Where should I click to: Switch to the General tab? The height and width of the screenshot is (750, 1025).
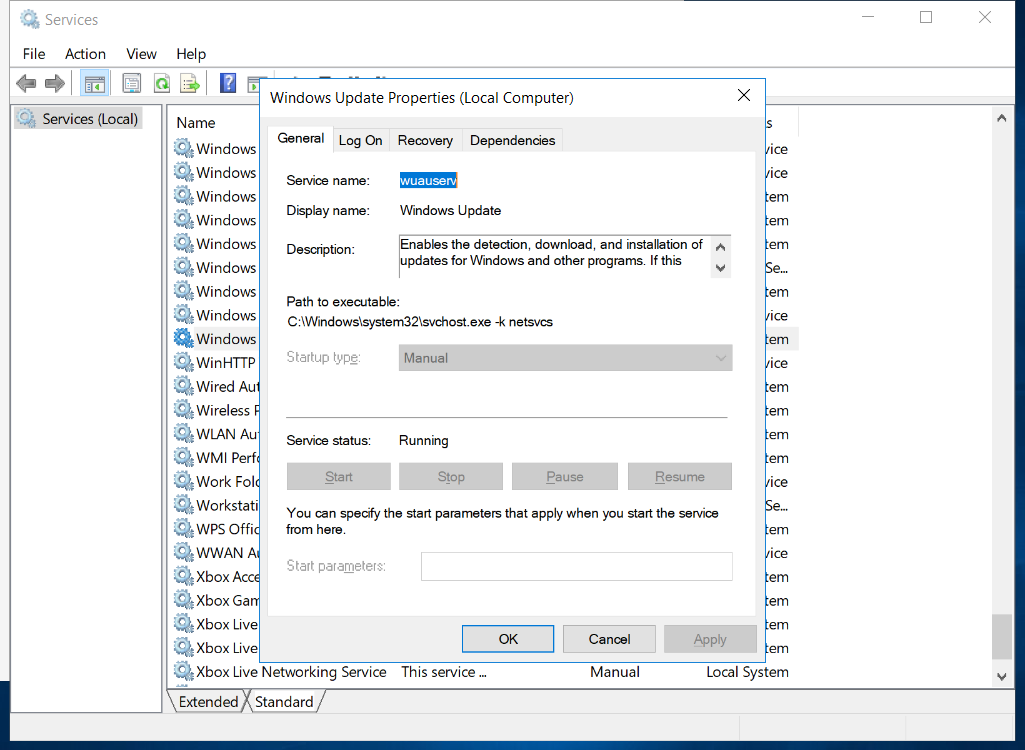tap(301, 139)
